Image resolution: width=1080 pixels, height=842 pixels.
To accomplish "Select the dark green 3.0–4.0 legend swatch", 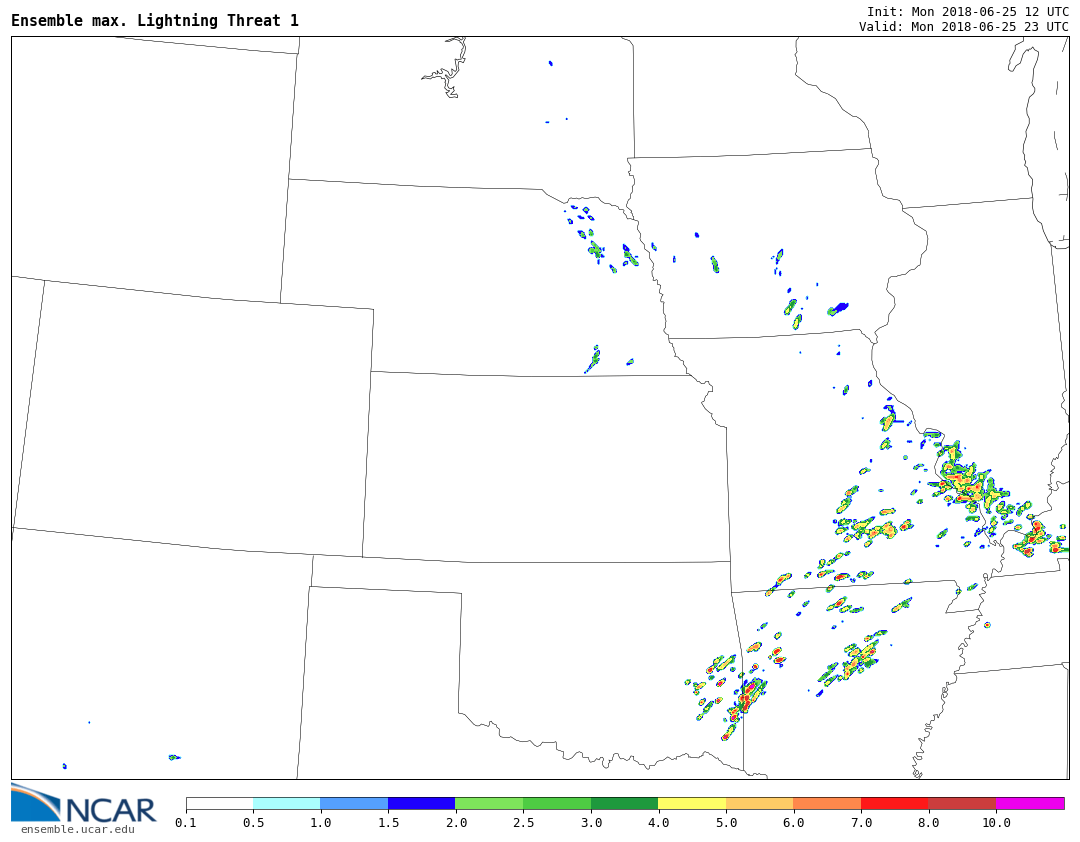I will (624, 803).
